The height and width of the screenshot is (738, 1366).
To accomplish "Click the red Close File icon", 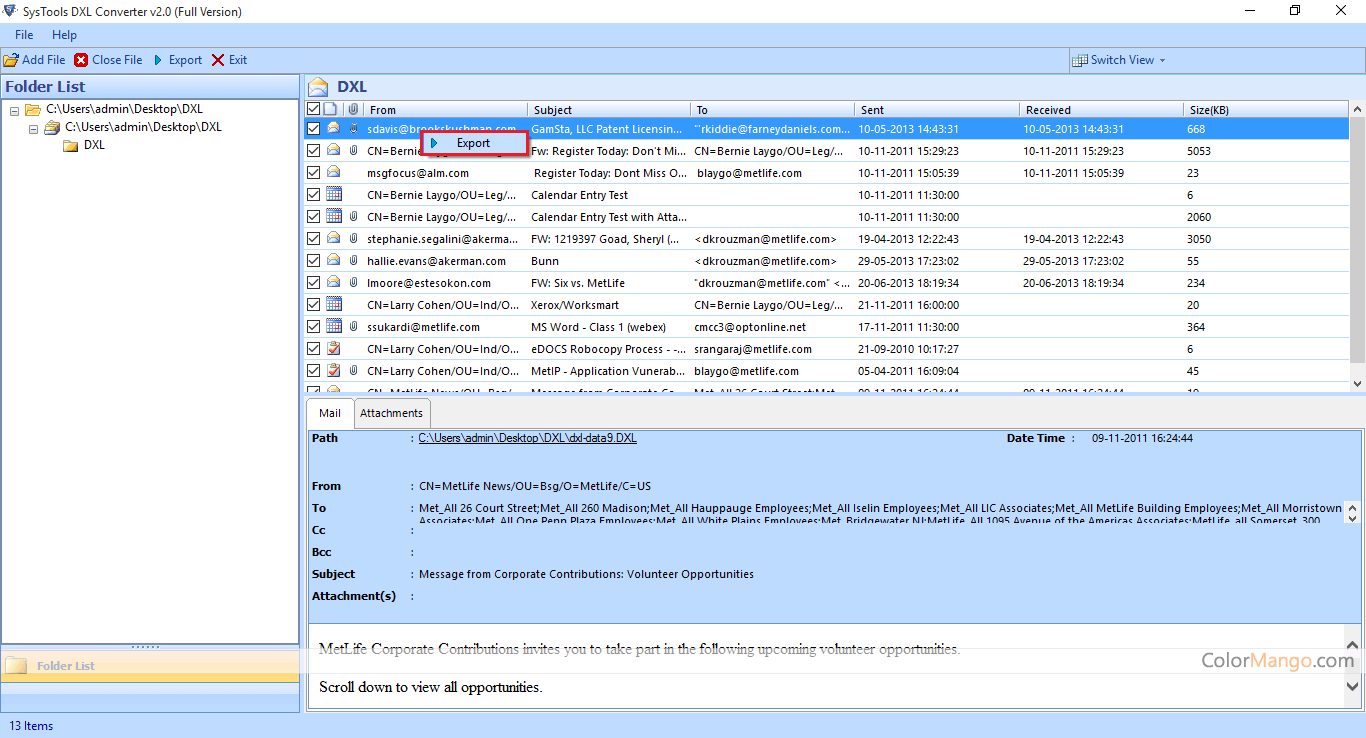I will coord(81,60).
